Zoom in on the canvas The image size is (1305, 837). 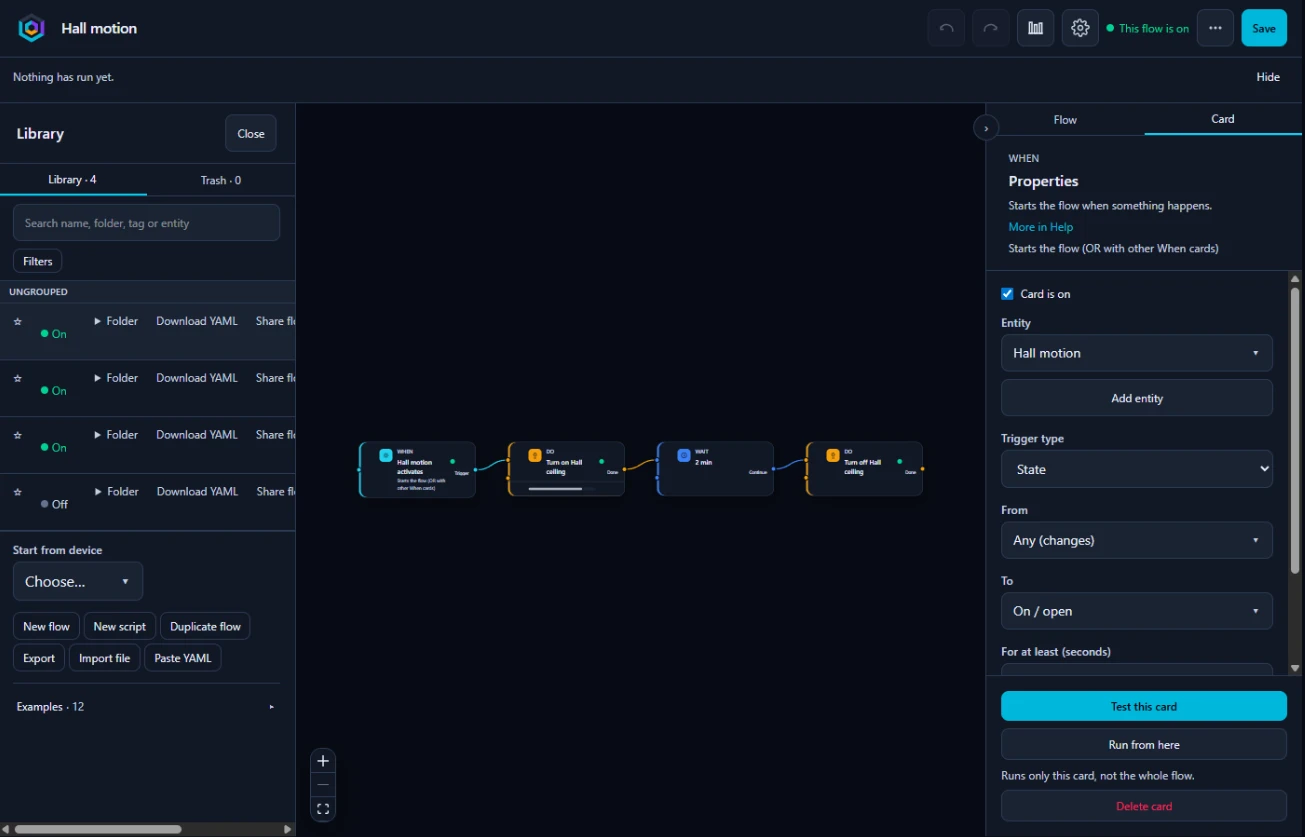click(x=323, y=761)
